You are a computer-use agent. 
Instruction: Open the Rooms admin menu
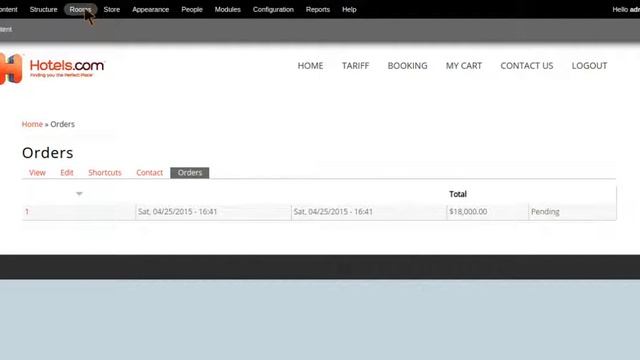[x=80, y=9]
